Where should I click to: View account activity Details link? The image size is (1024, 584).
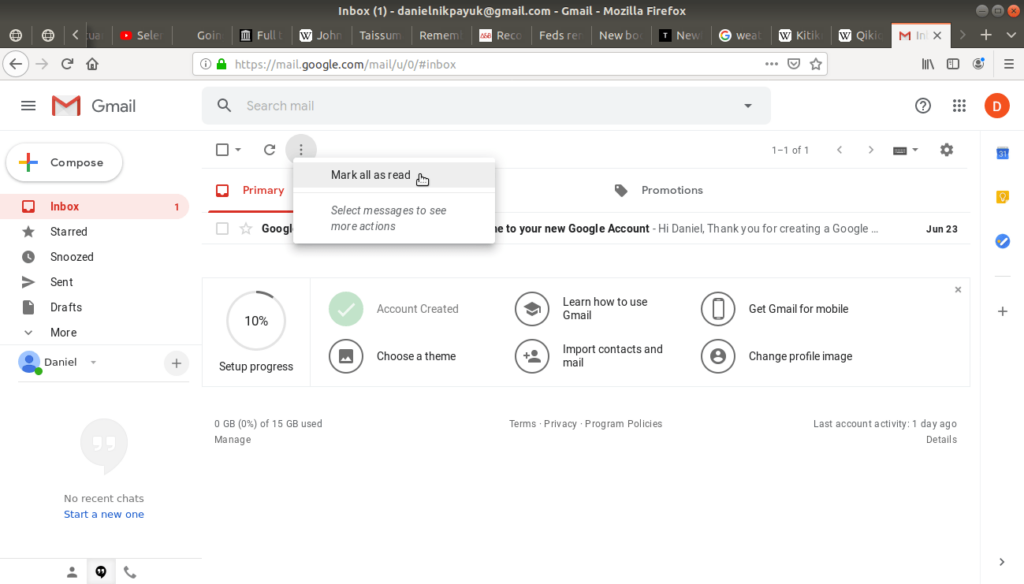click(941, 440)
